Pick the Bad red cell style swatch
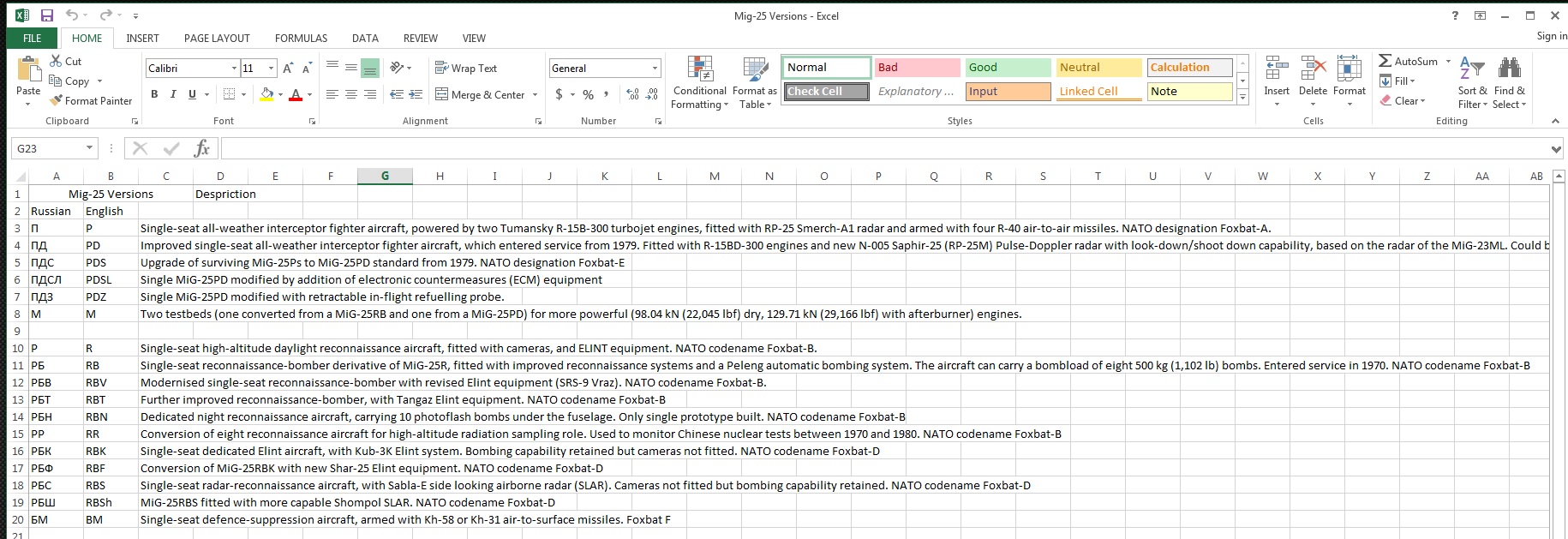The width and height of the screenshot is (1568, 539). [x=917, y=68]
